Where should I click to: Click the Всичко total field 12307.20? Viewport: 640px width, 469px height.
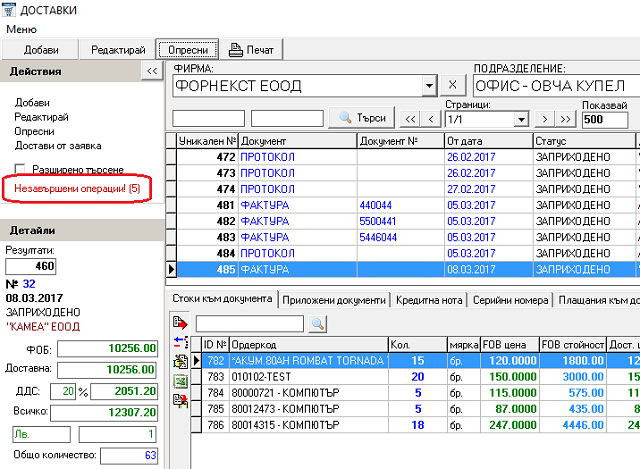click(104, 412)
